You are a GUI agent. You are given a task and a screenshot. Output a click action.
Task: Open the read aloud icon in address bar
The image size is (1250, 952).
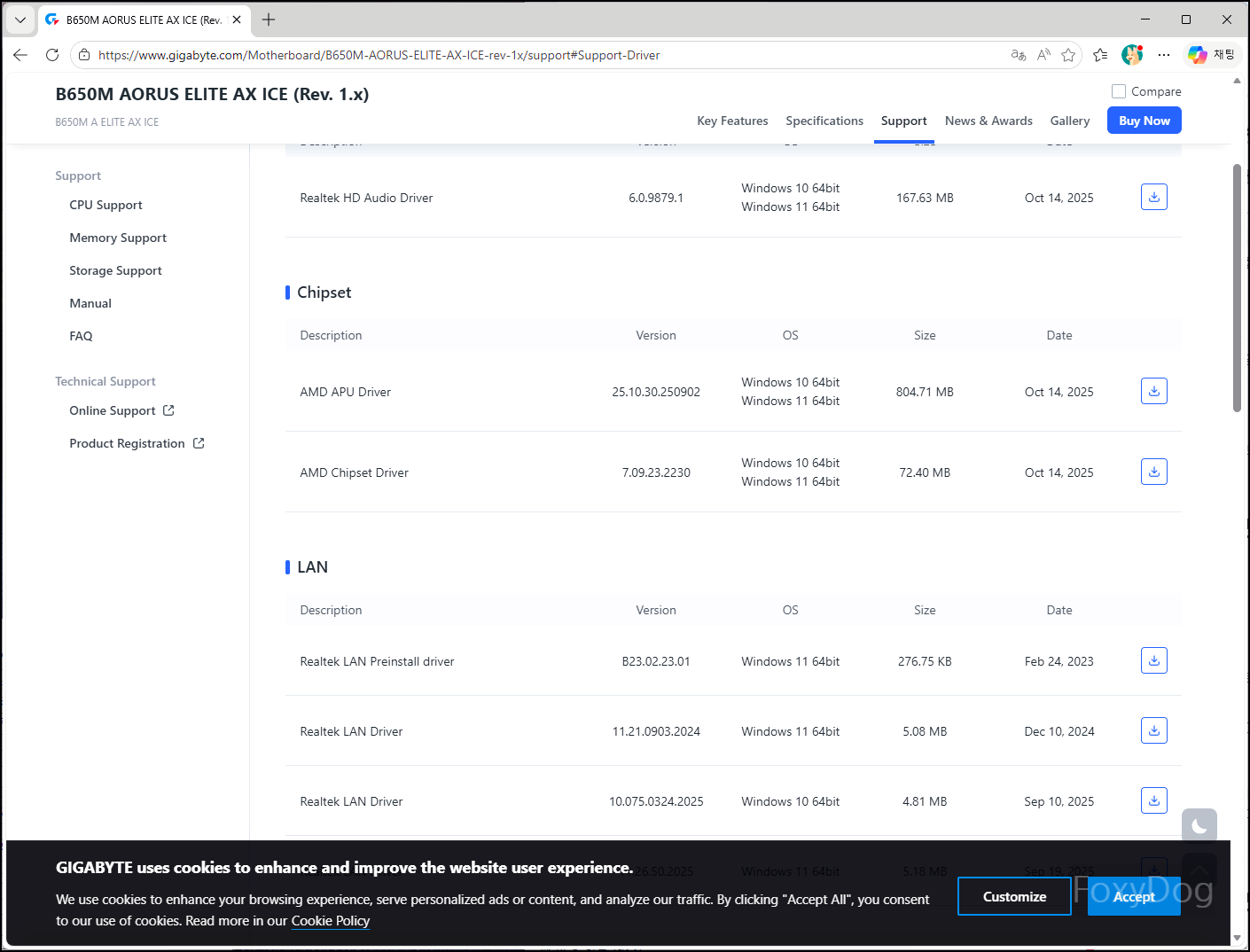pos(1043,55)
